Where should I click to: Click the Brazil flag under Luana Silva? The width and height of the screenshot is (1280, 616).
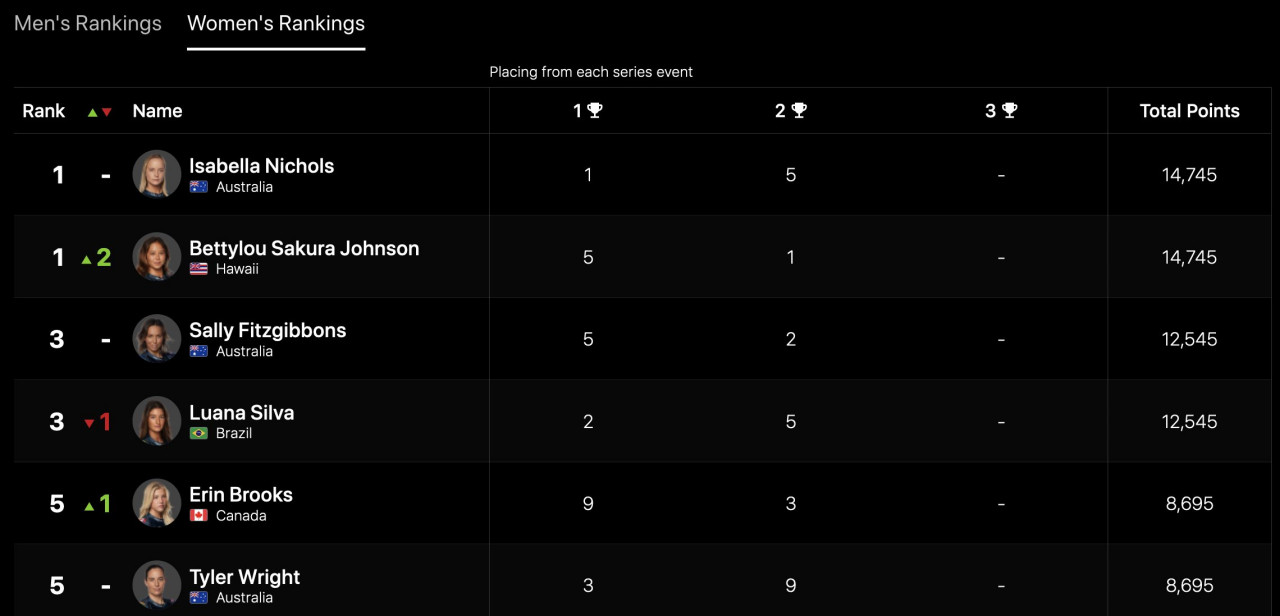199,433
